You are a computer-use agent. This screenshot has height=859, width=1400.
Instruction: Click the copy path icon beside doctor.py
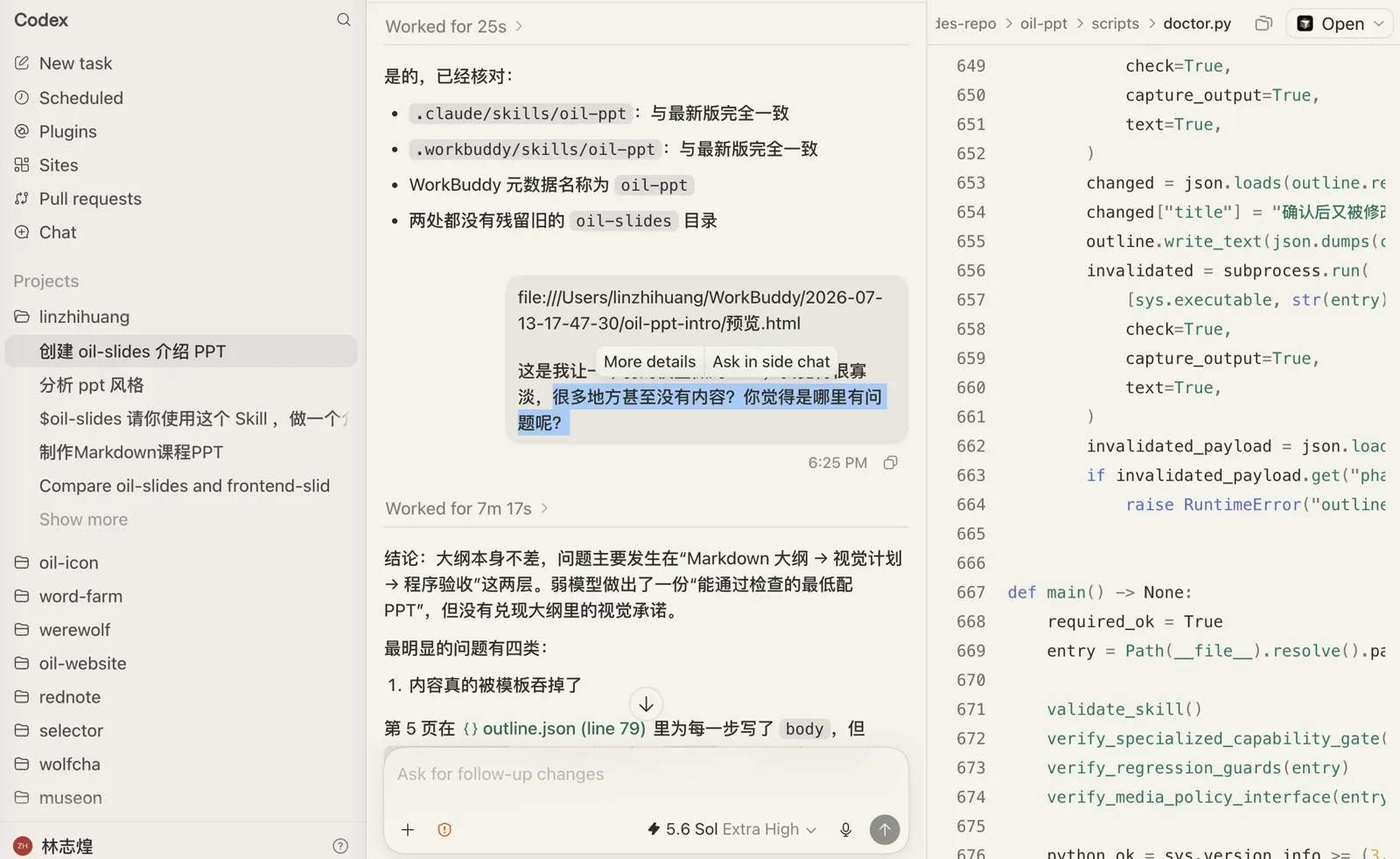tap(1263, 24)
